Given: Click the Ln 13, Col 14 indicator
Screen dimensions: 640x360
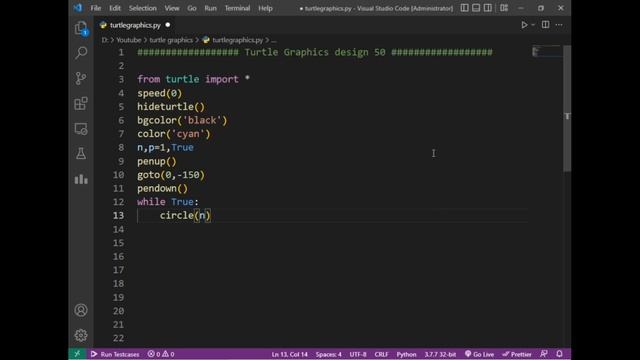Looking at the screenshot, I should (289, 354).
